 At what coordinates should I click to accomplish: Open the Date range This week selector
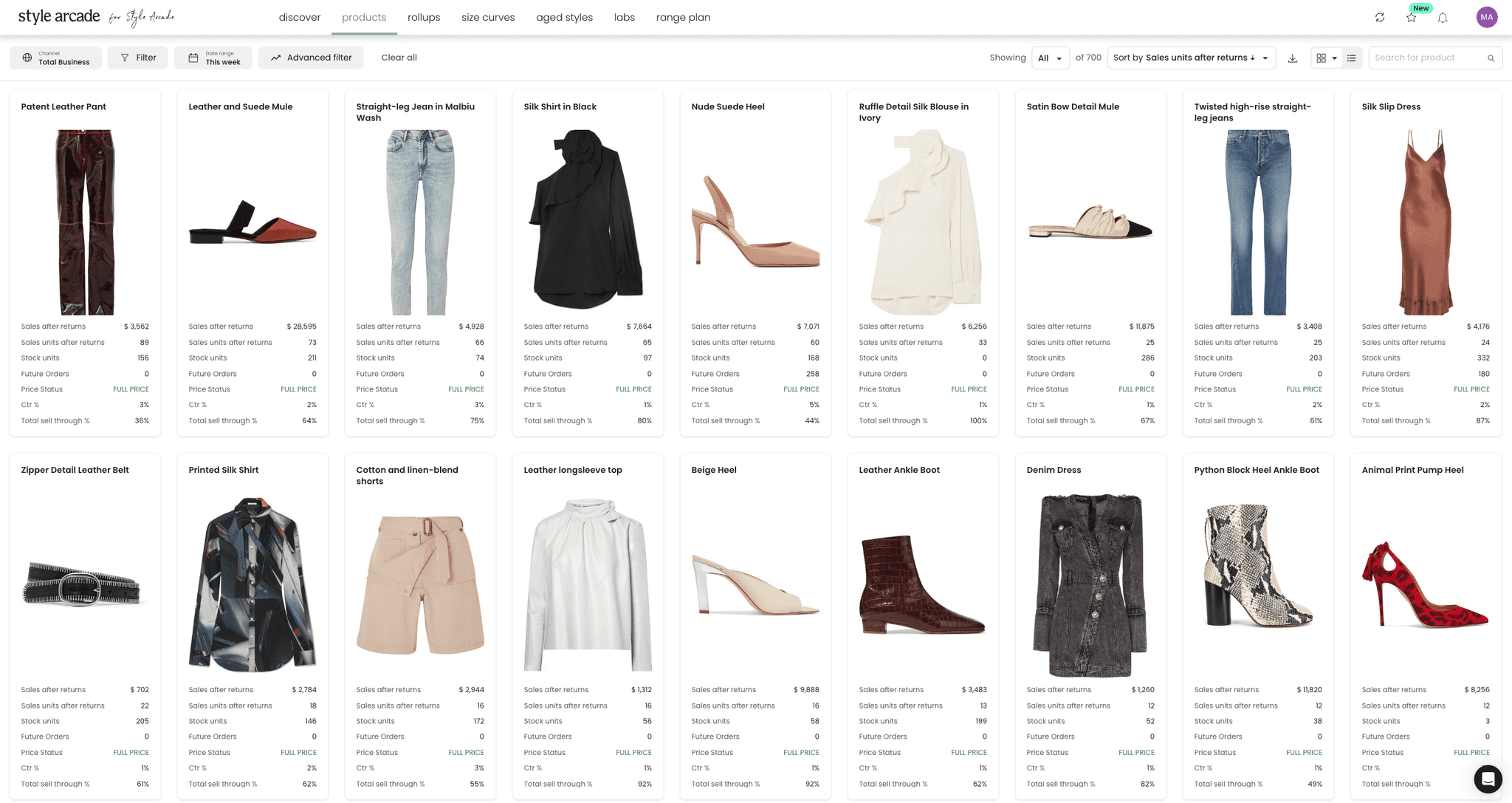tap(213, 57)
